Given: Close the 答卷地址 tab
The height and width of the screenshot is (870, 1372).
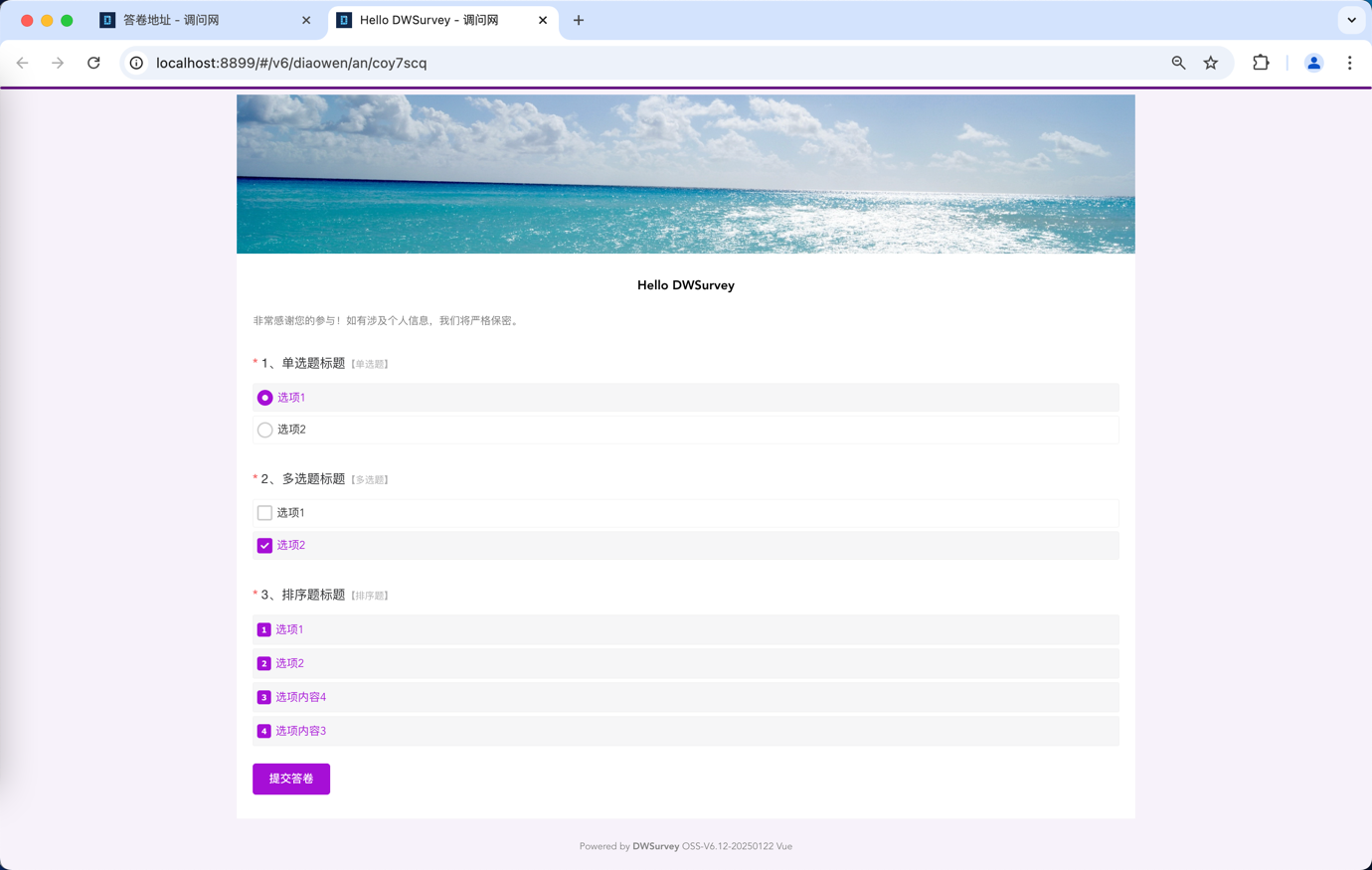Looking at the screenshot, I should tap(306, 20).
